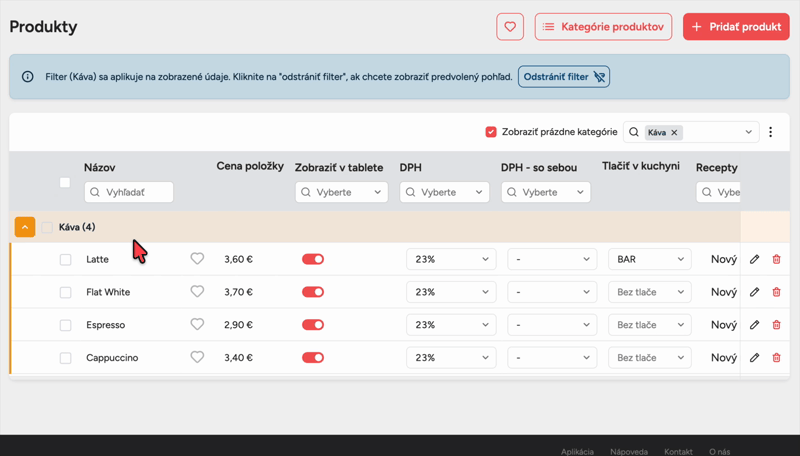The image size is (800, 456).
Task: Edit the Latte row with pencil icon
Action: (754, 259)
